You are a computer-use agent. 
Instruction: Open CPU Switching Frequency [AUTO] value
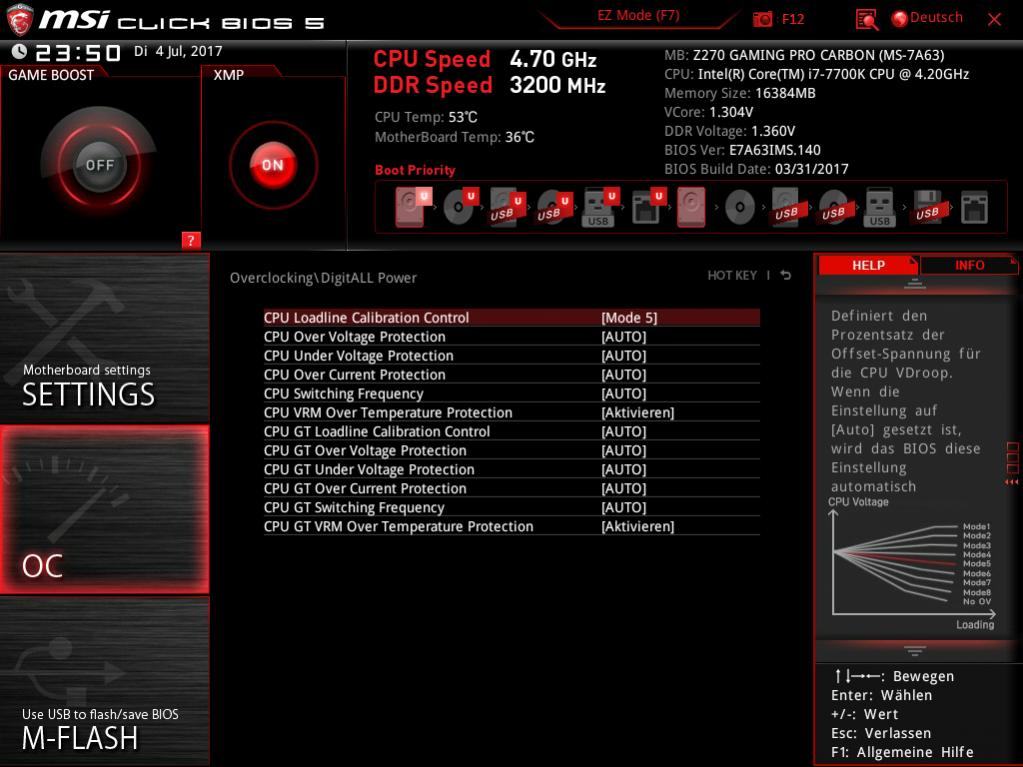coord(624,393)
